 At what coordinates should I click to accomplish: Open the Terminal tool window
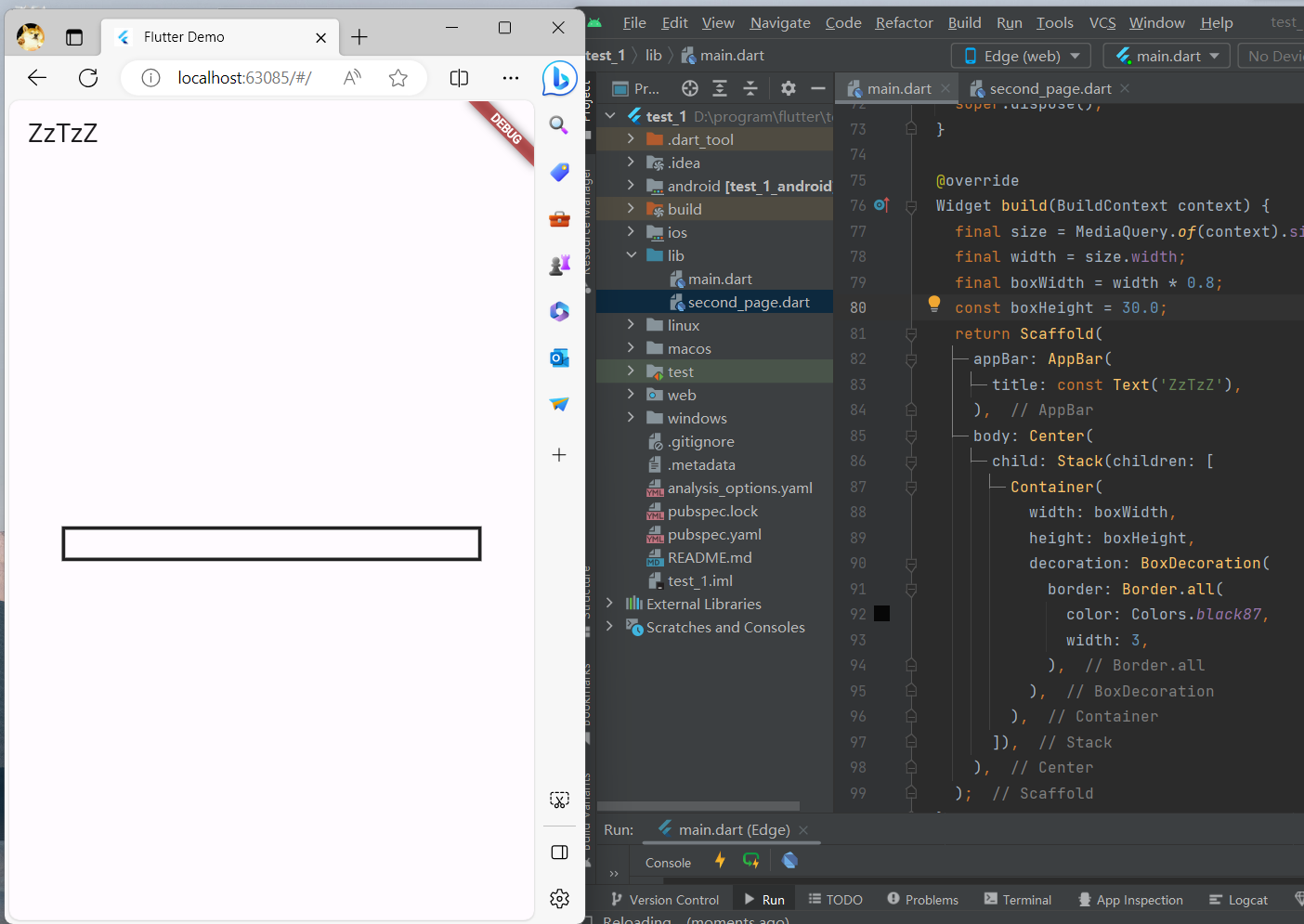[x=1018, y=899]
